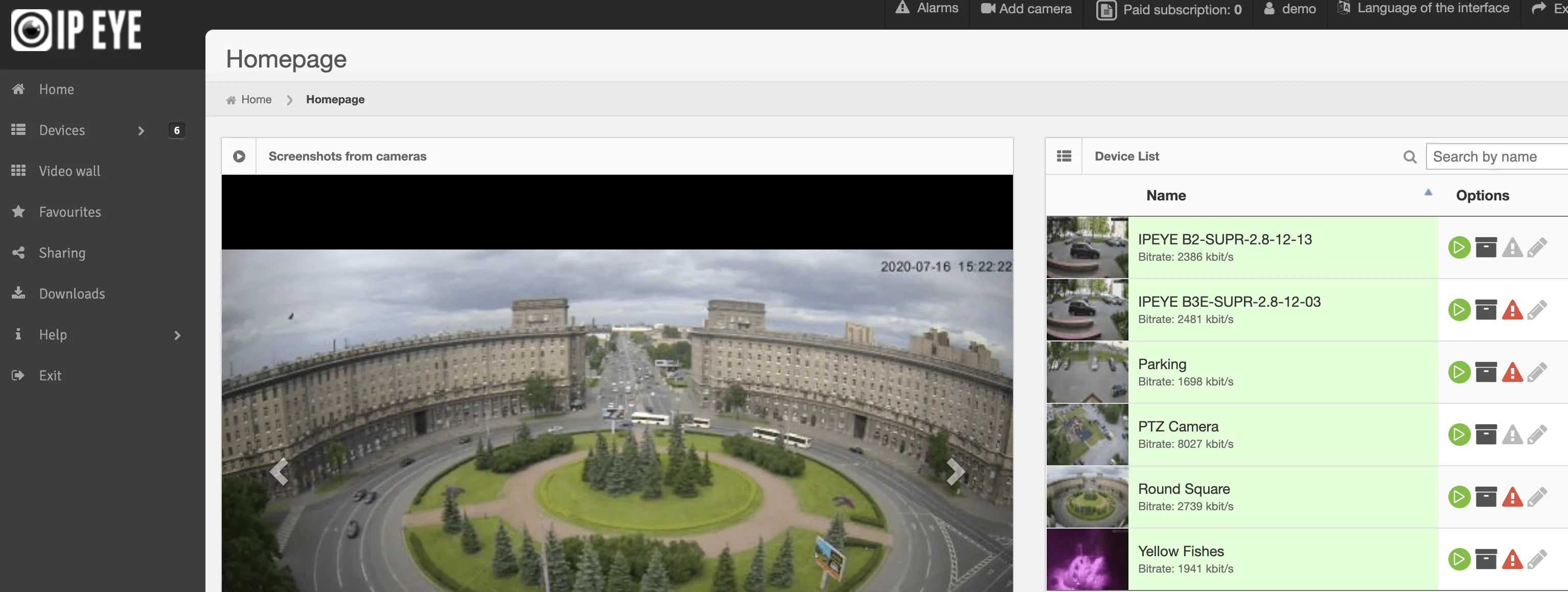Click the Round Square camera screenshot image
The image size is (1568, 592).
point(617,420)
